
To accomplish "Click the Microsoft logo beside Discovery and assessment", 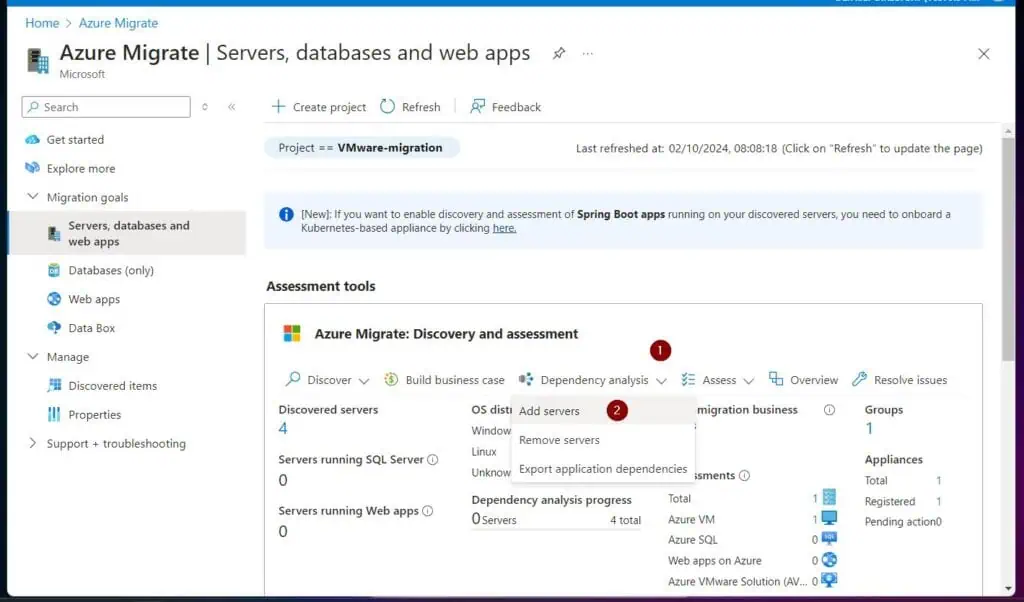I will coord(292,334).
